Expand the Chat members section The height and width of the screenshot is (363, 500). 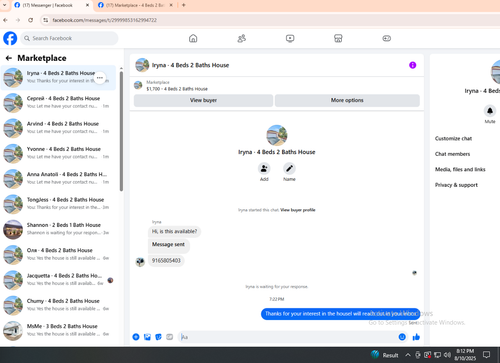[452, 154]
